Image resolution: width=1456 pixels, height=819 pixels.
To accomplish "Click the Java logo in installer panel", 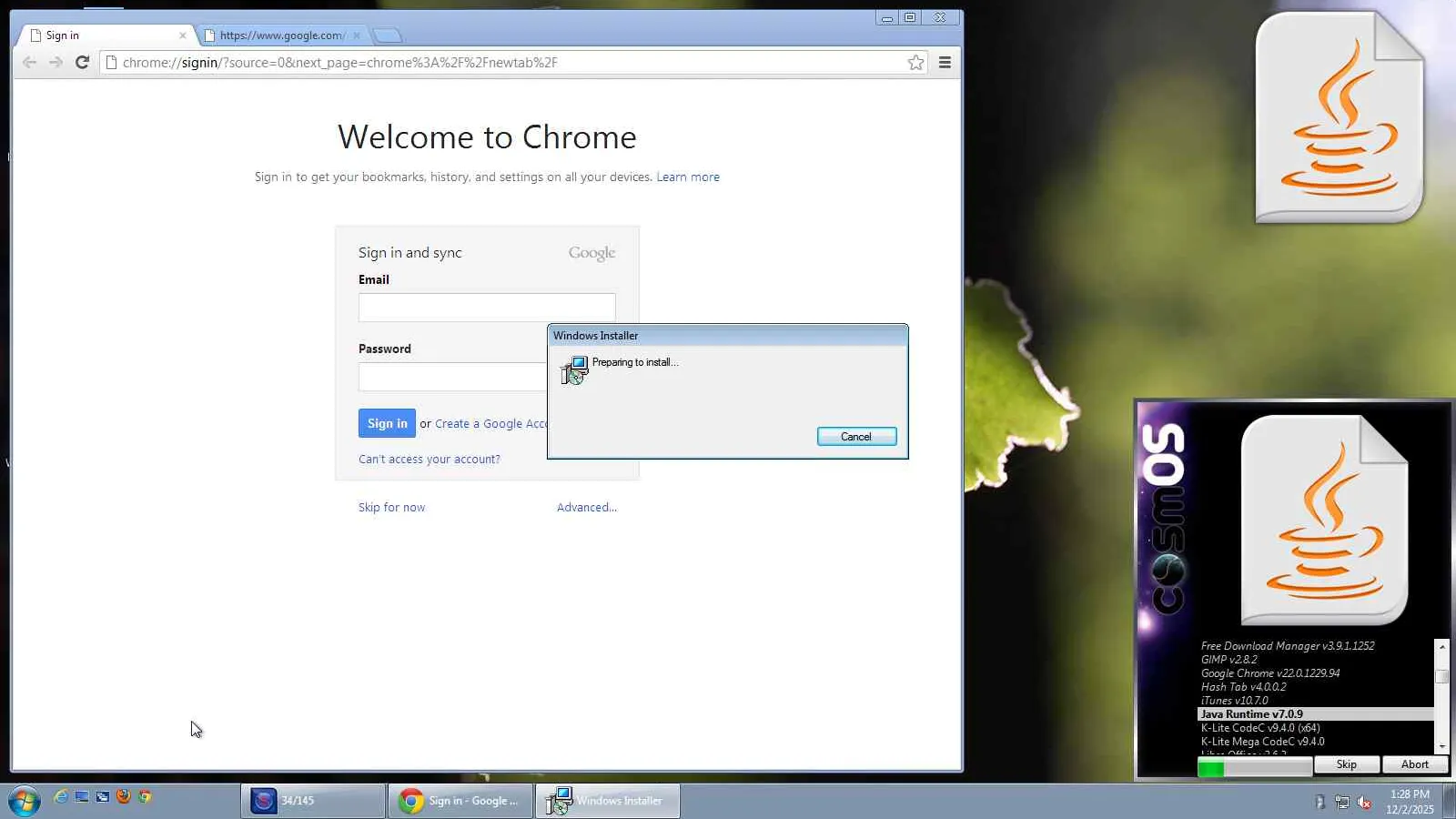I will coord(1324,520).
